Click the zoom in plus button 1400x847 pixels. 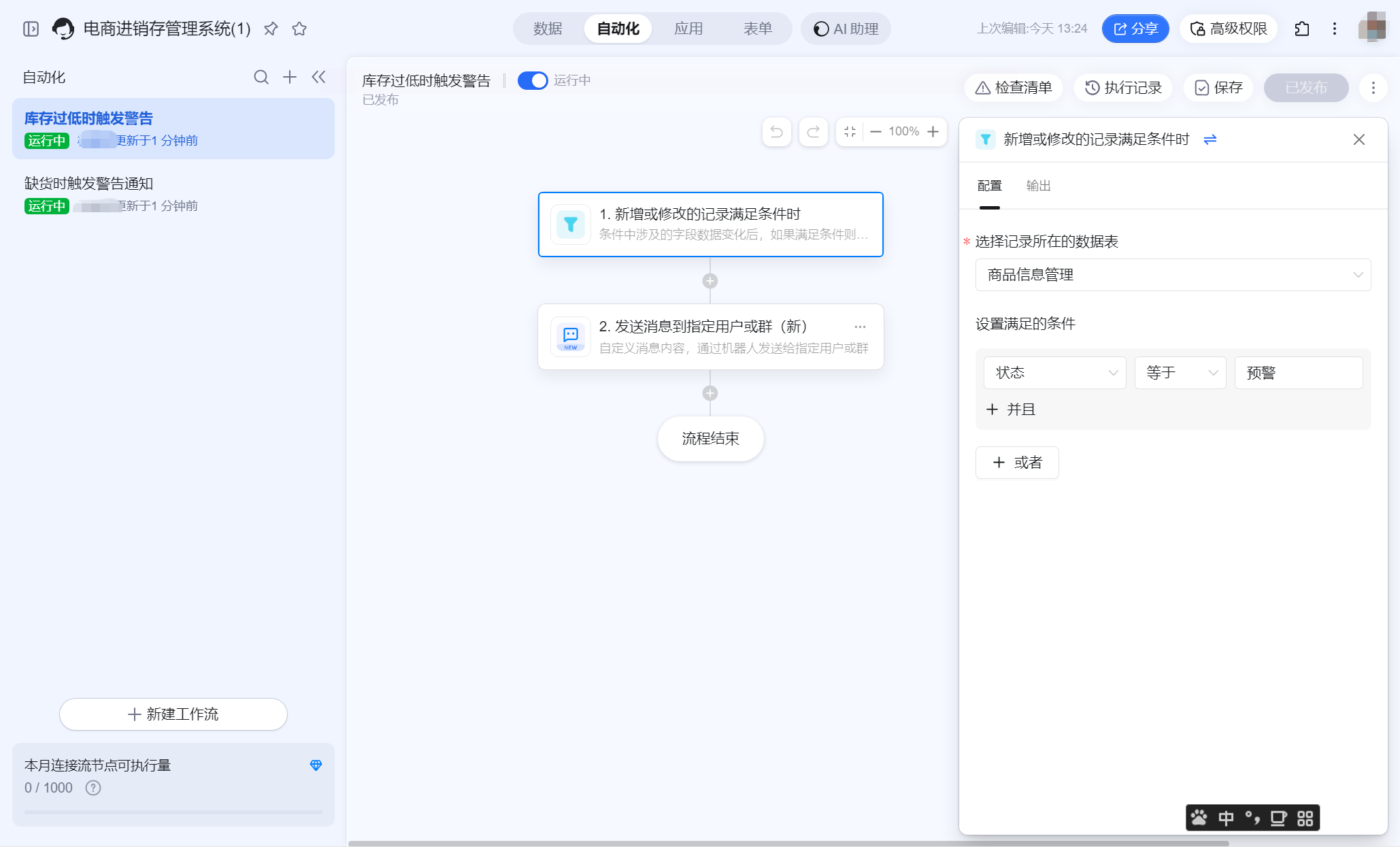coord(933,132)
